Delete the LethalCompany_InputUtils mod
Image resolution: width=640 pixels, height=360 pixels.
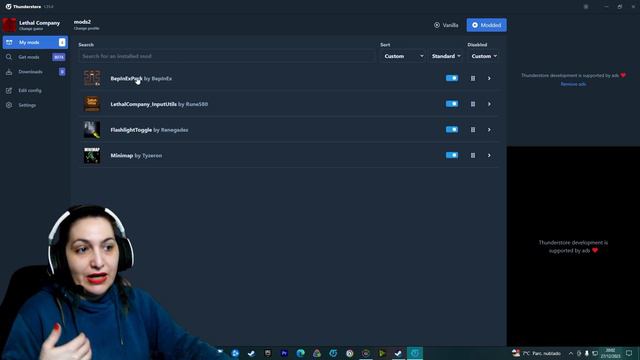click(x=473, y=104)
